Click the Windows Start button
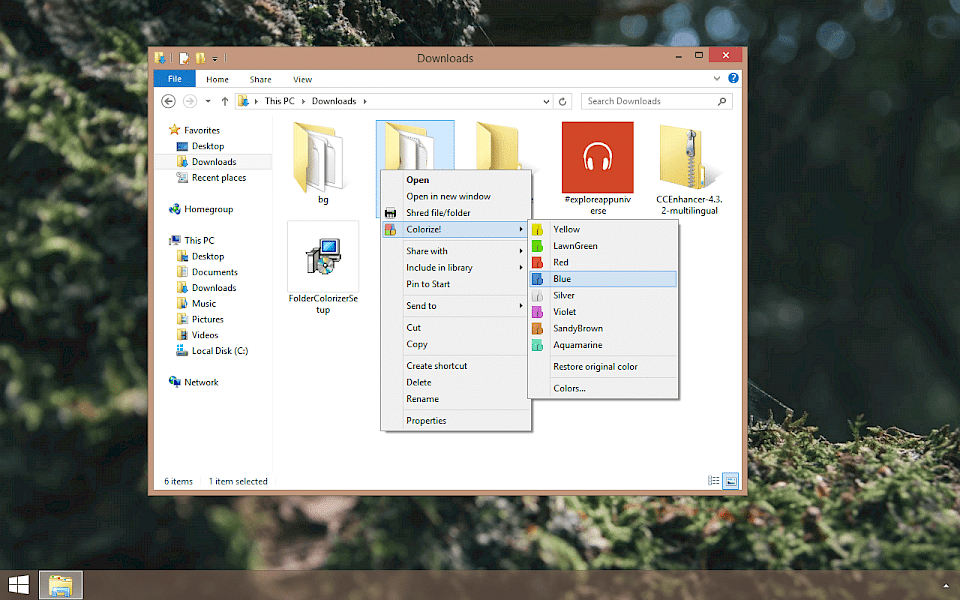 point(18,585)
